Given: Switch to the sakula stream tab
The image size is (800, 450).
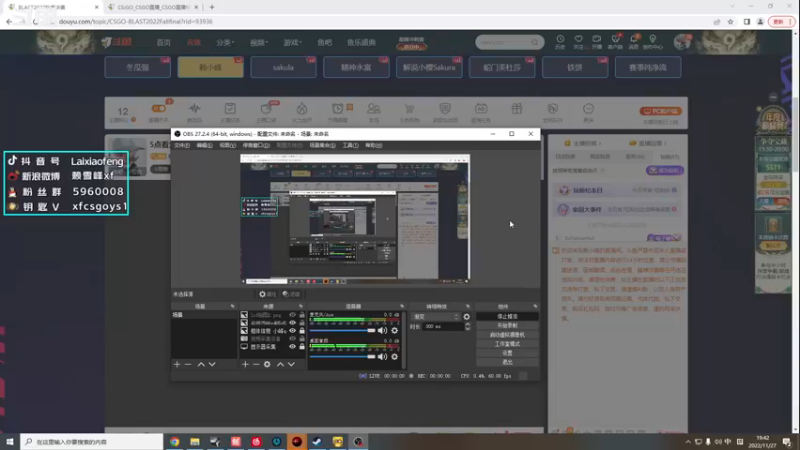Looking at the screenshot, I should pos(283,67).
